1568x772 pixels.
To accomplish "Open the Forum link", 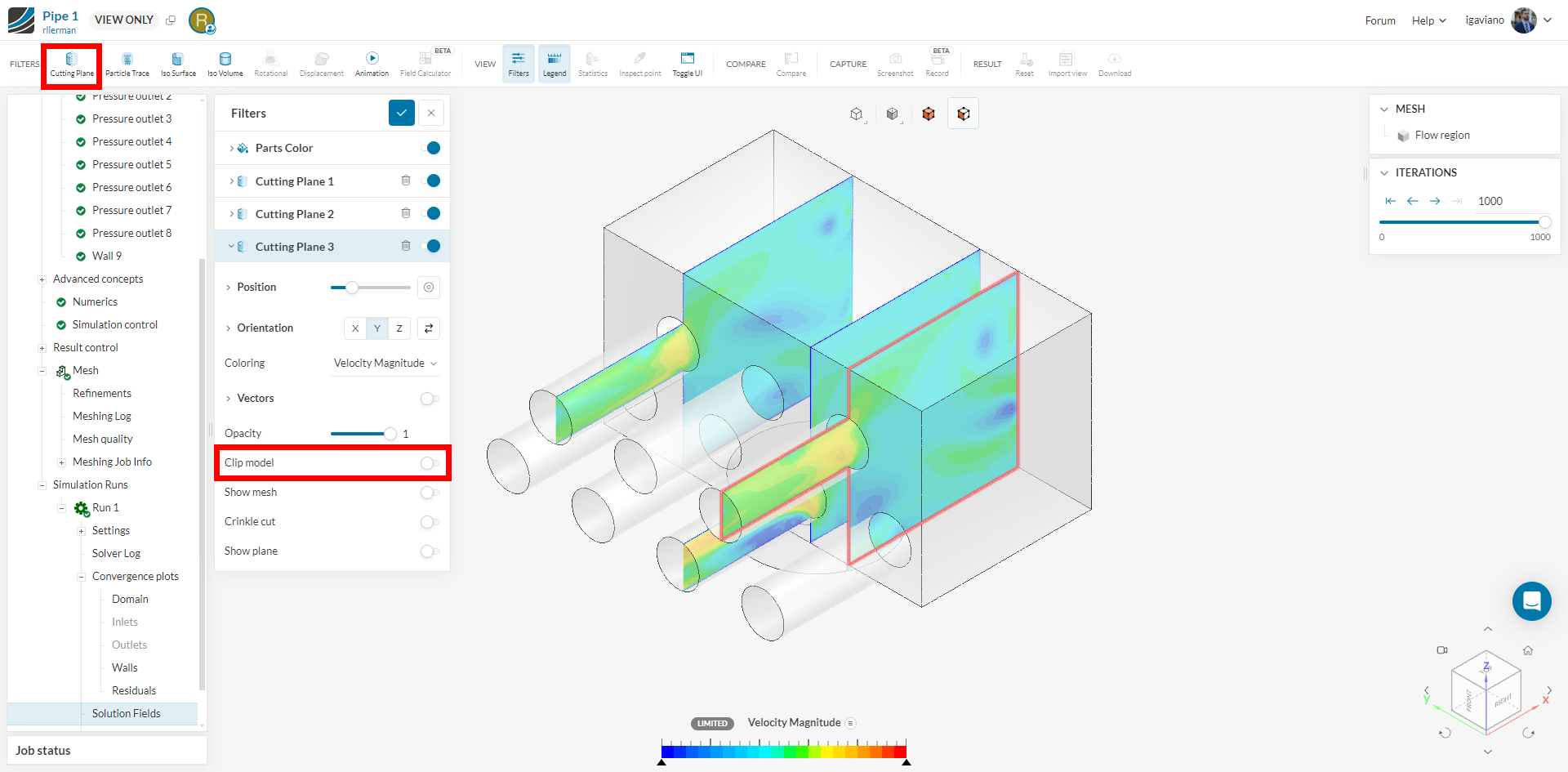I will click(1380, 20).
